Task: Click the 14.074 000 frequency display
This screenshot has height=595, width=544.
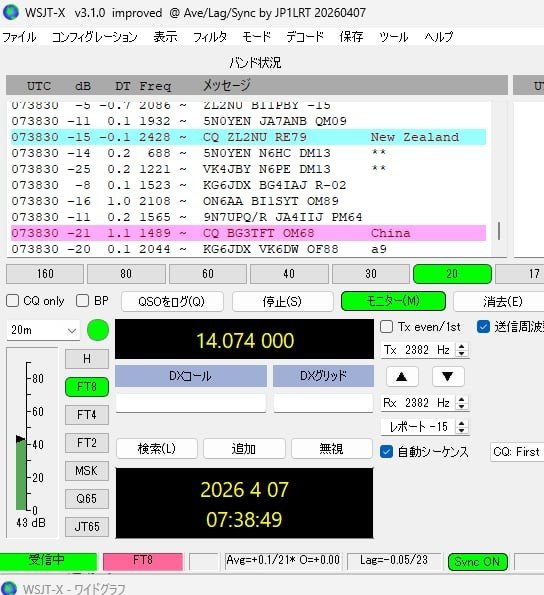Action: [x=244, y=340]
